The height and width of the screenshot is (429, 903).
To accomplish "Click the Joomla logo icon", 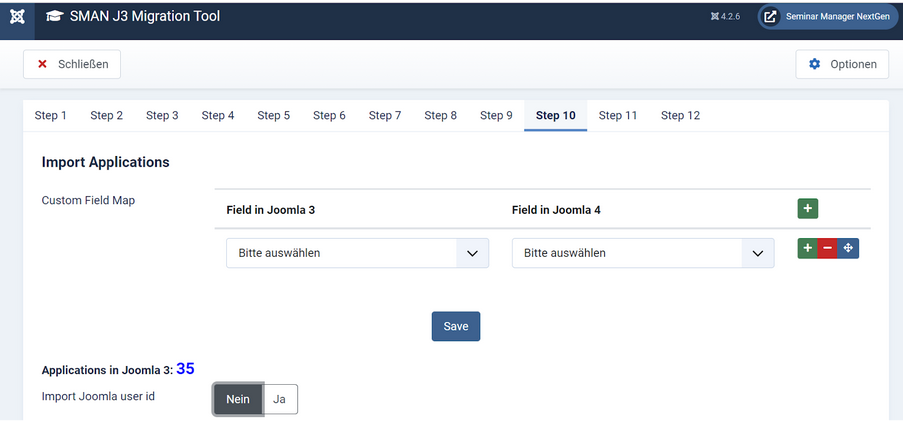I will [x=16, y=17].
